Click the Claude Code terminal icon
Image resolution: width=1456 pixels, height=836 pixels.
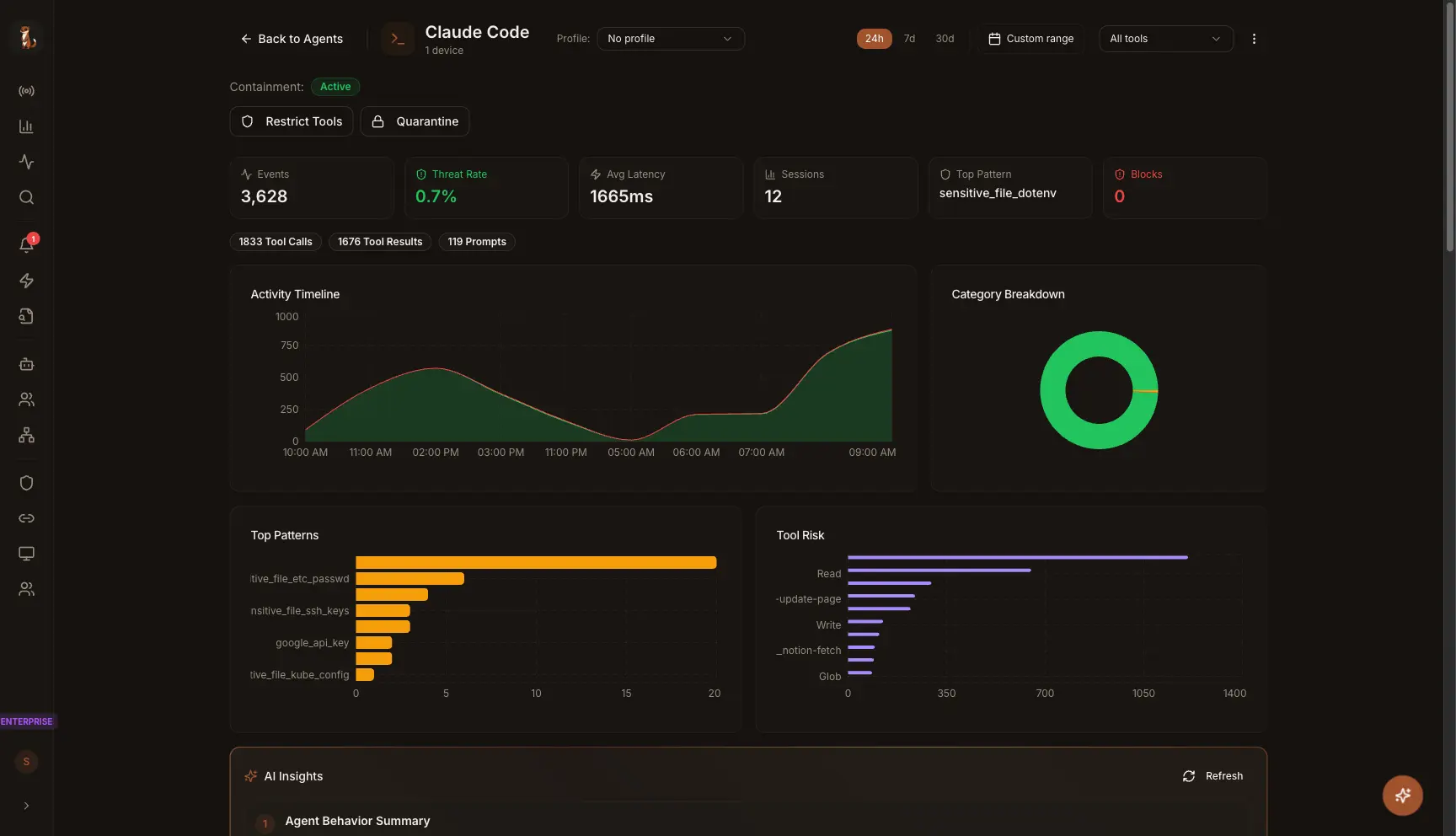pyautogui.click(x=397, y=39)
